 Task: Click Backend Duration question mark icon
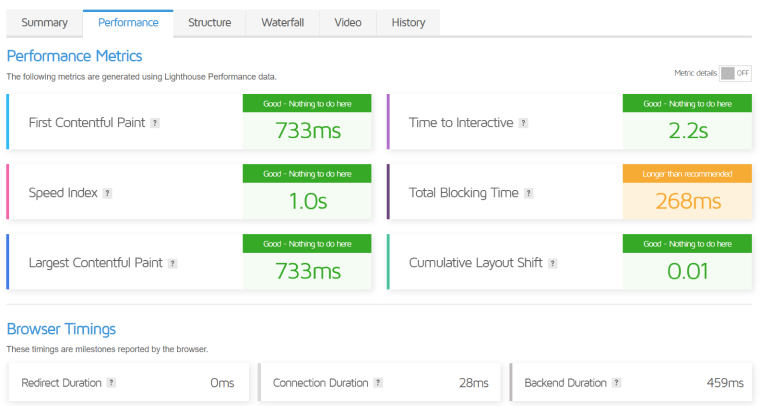616,383
